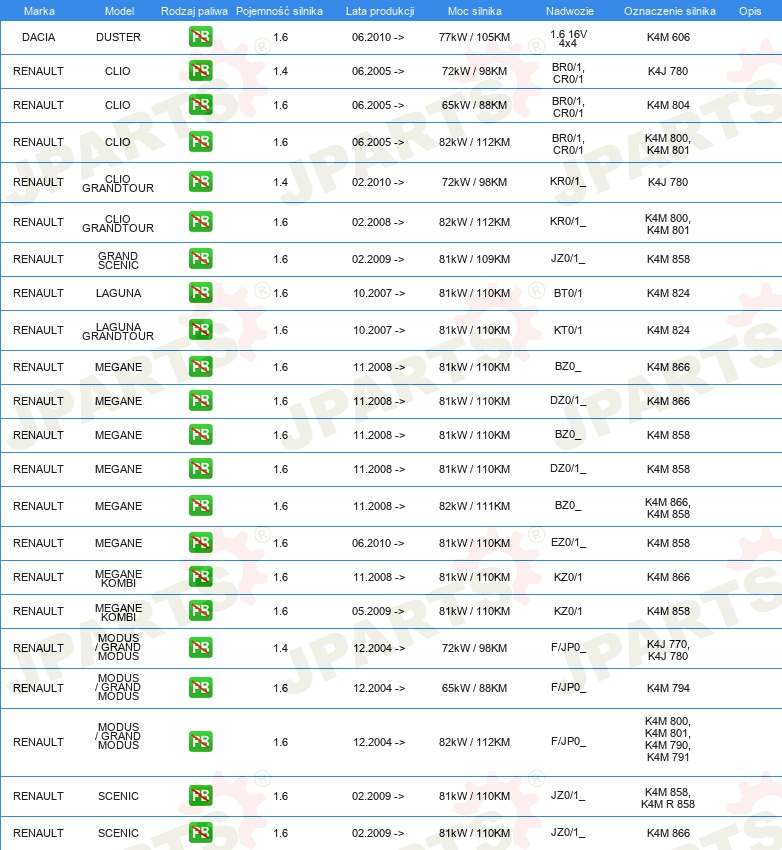Click the fuel icon in the Dacia Duster row
Image resolution: width=782 pixels, height=850 pixels.
click(201, 37)
